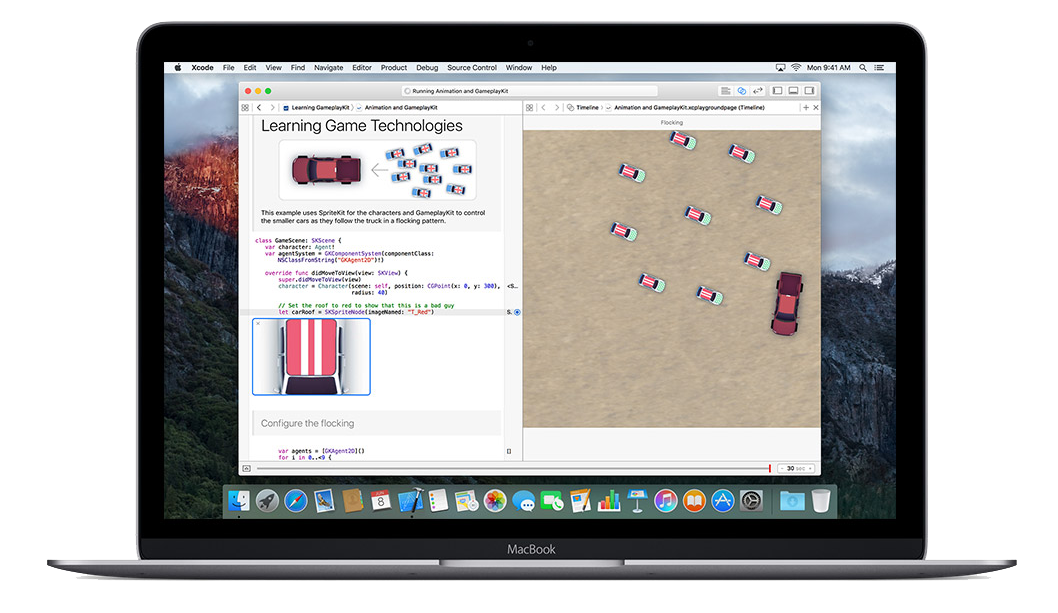Click the Learning Game Technologies title

(x=362, y=126)
